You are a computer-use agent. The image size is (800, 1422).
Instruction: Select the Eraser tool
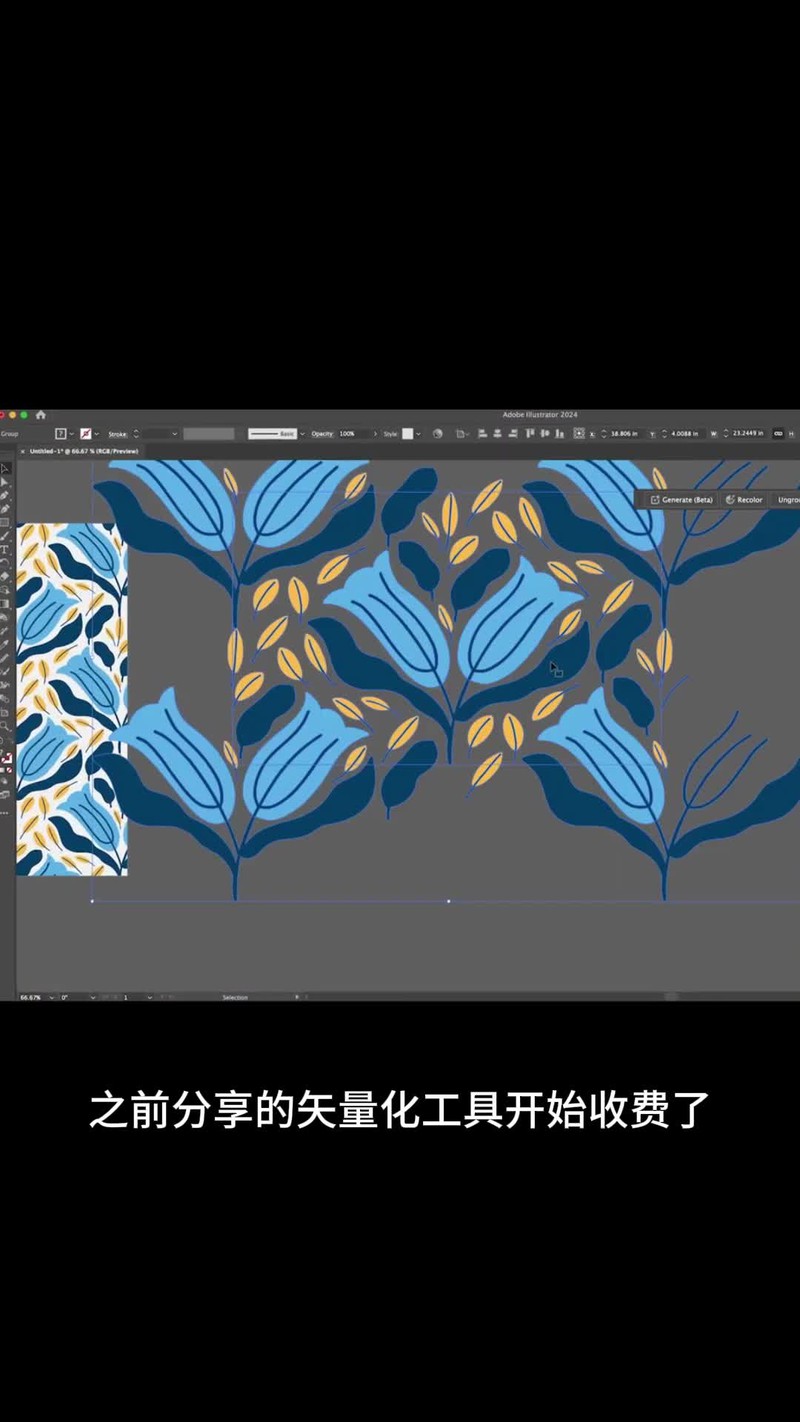tap(5, 577)
